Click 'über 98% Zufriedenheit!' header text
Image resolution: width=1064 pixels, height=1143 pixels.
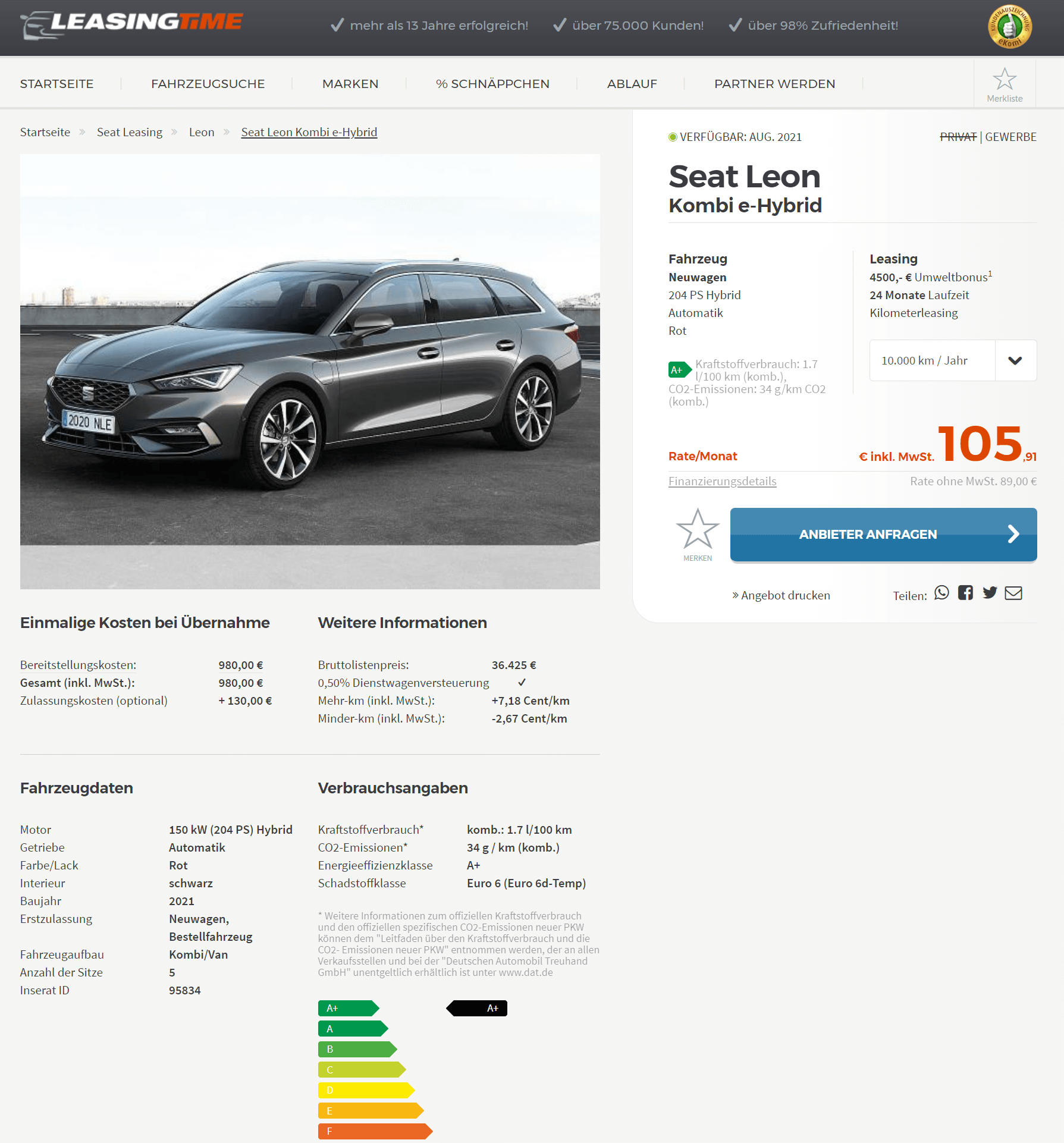pyautogui.click(x=823, y=25)
